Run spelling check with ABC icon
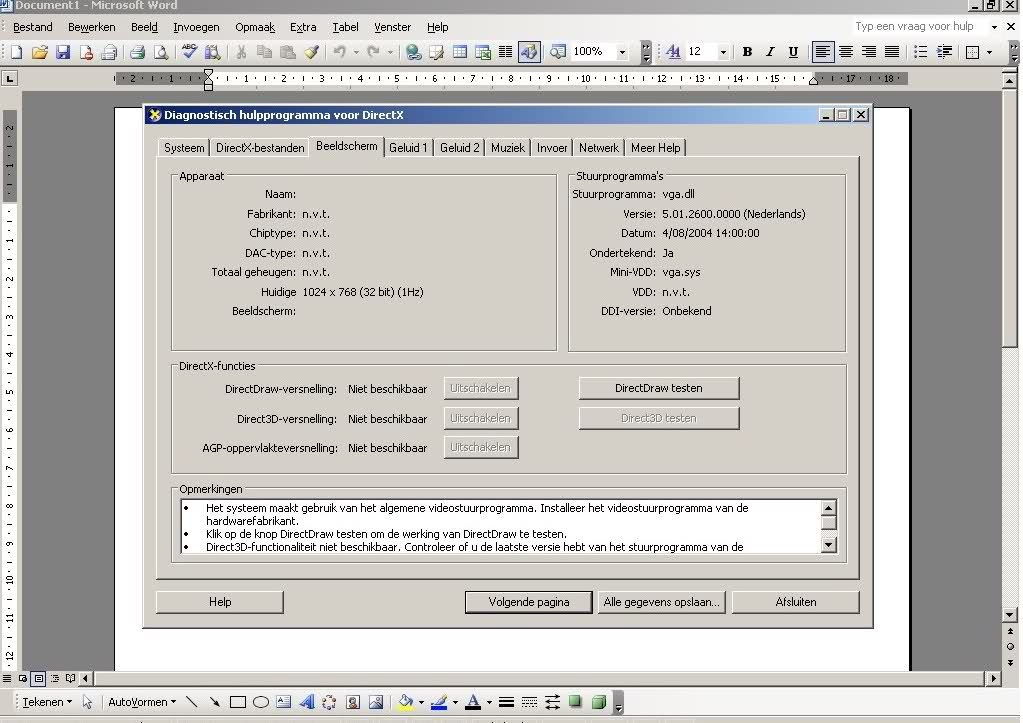The width and height of the screenshot is (1023, 723). 189,52
